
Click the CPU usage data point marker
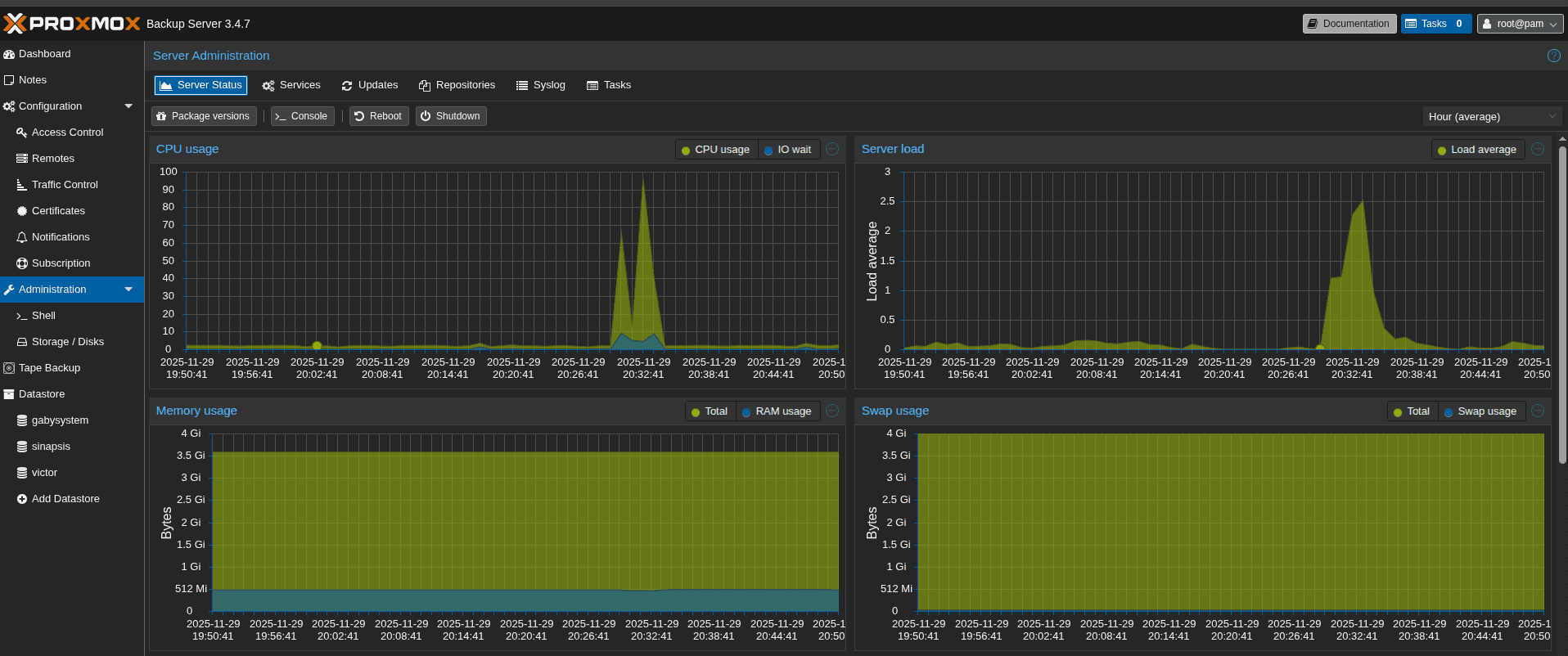317,345
